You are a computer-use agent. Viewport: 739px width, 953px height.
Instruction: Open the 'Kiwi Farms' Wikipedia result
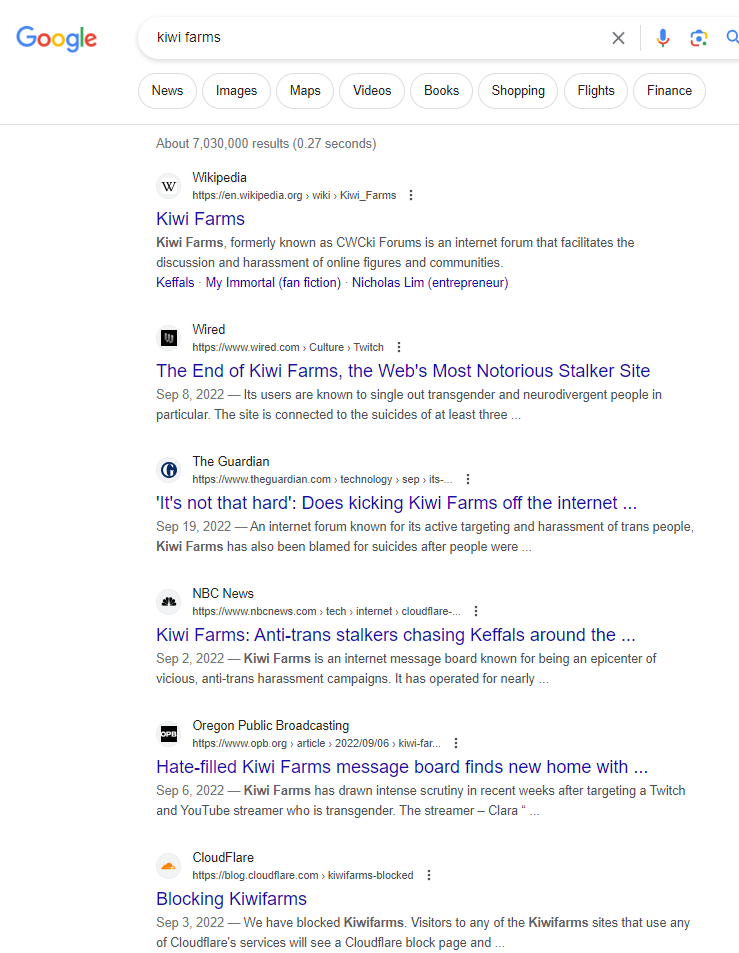[201, 219]
